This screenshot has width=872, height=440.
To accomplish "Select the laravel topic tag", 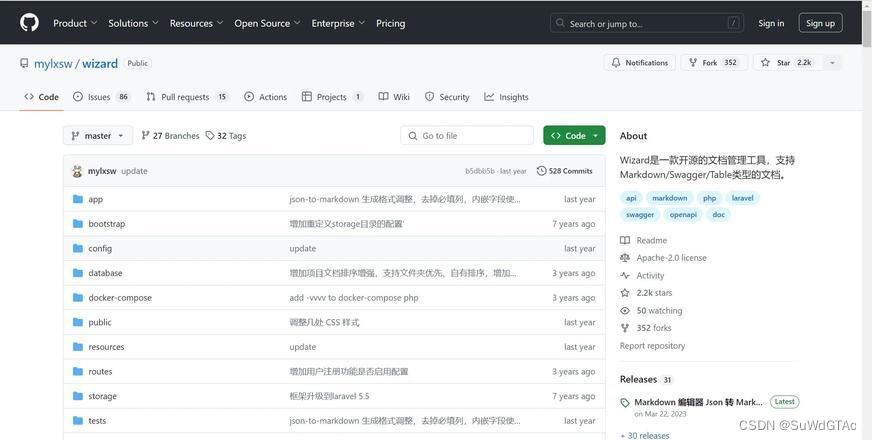I will (x=742, y=198).
